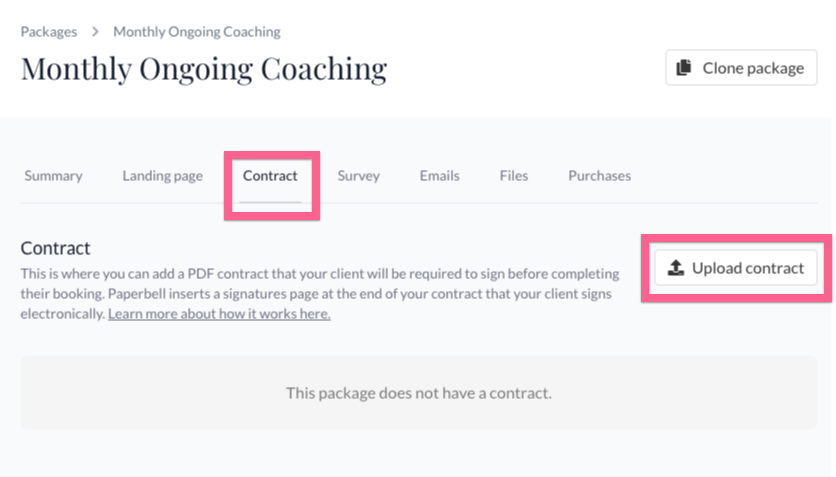
Task: Open the Emails tab
Action: [x=439, y=176]
